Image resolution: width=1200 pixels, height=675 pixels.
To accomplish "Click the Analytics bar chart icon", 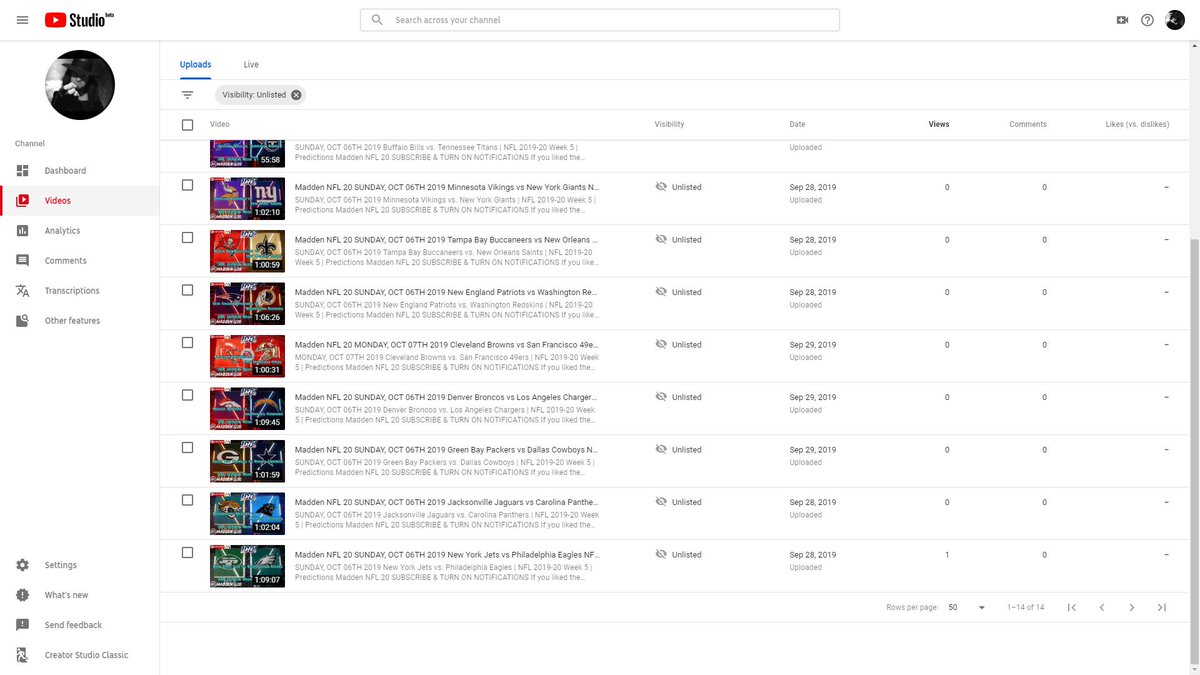I will pos(22,231).
